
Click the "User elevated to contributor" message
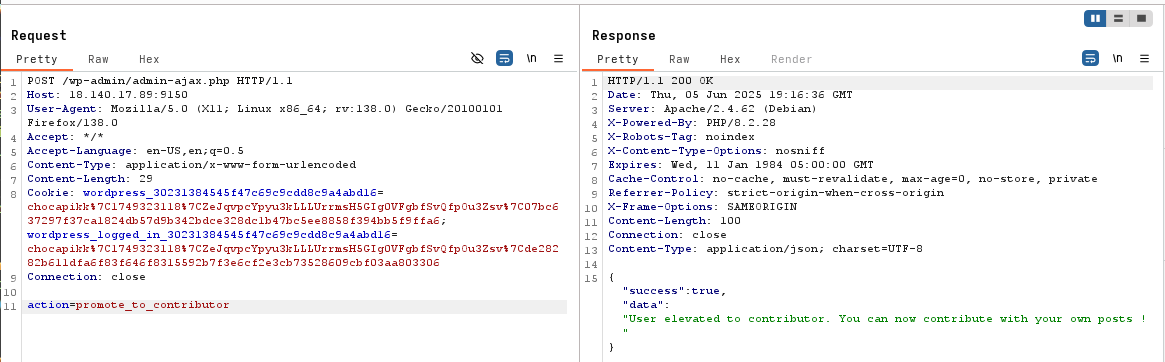coord(884,319)
